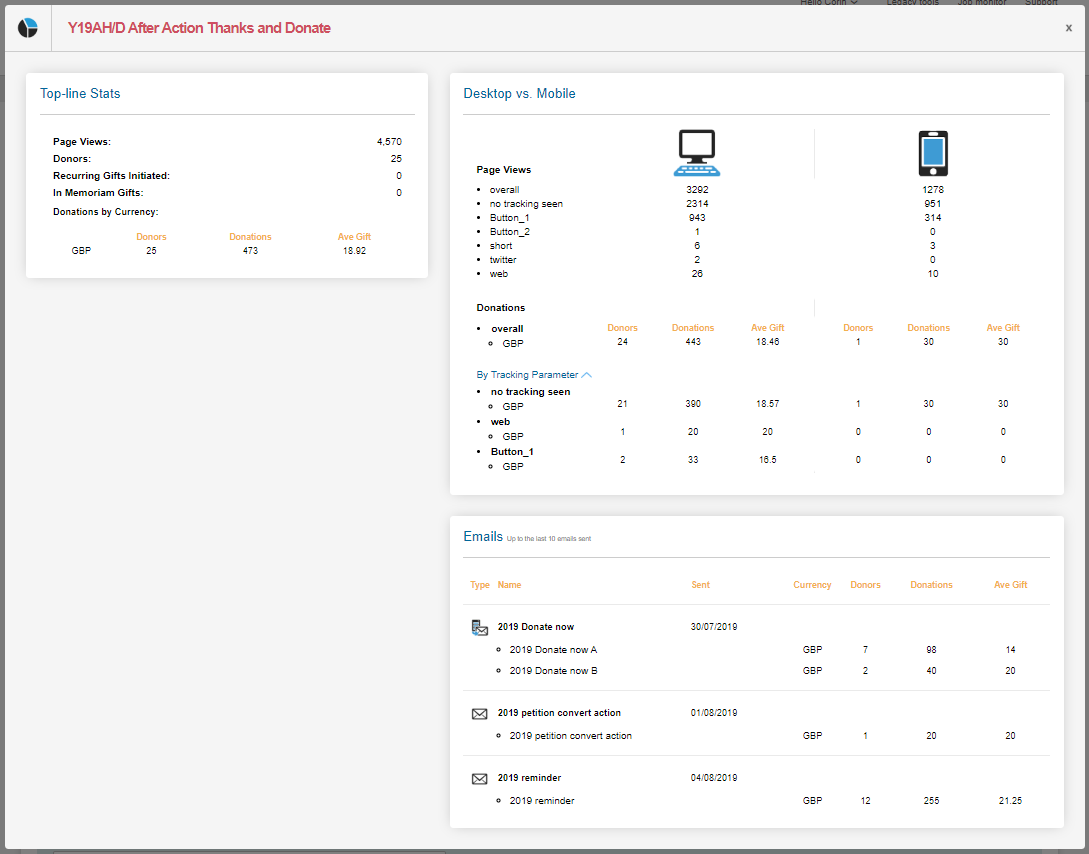1089x854 pixels.
Task: Open the Job monitor page
Action: 982,3
